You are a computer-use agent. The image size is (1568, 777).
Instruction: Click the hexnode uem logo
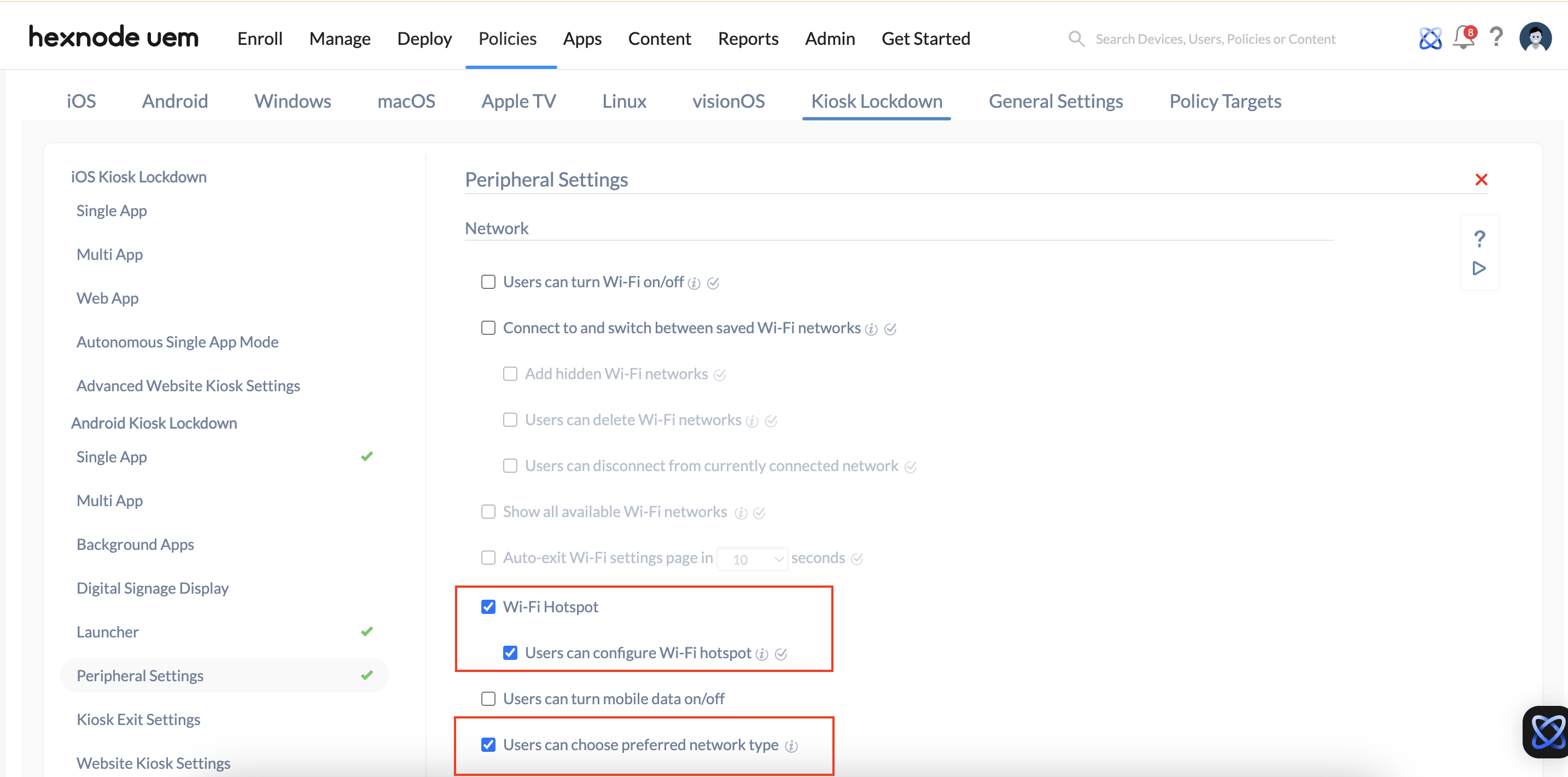click(114, 38)
